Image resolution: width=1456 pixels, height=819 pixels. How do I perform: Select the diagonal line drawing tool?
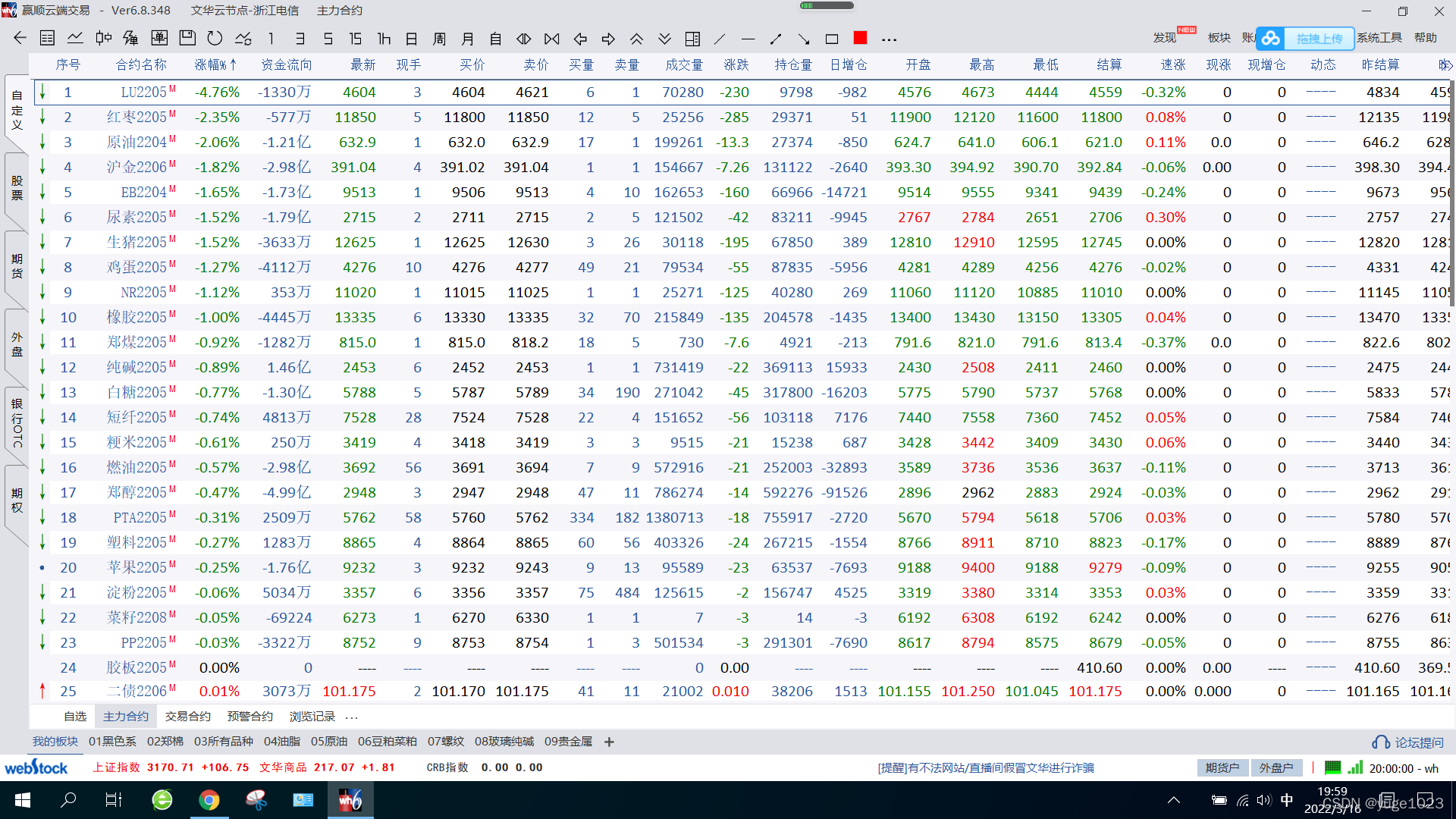720,39
